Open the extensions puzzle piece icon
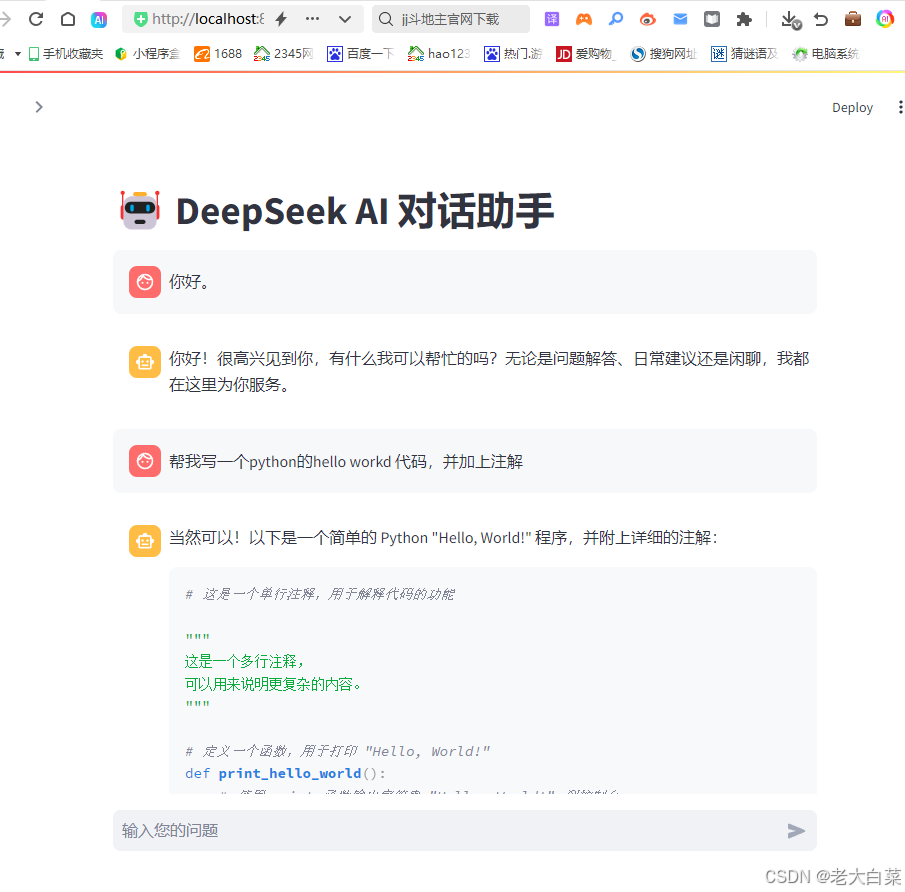 [x=744, y=19]
